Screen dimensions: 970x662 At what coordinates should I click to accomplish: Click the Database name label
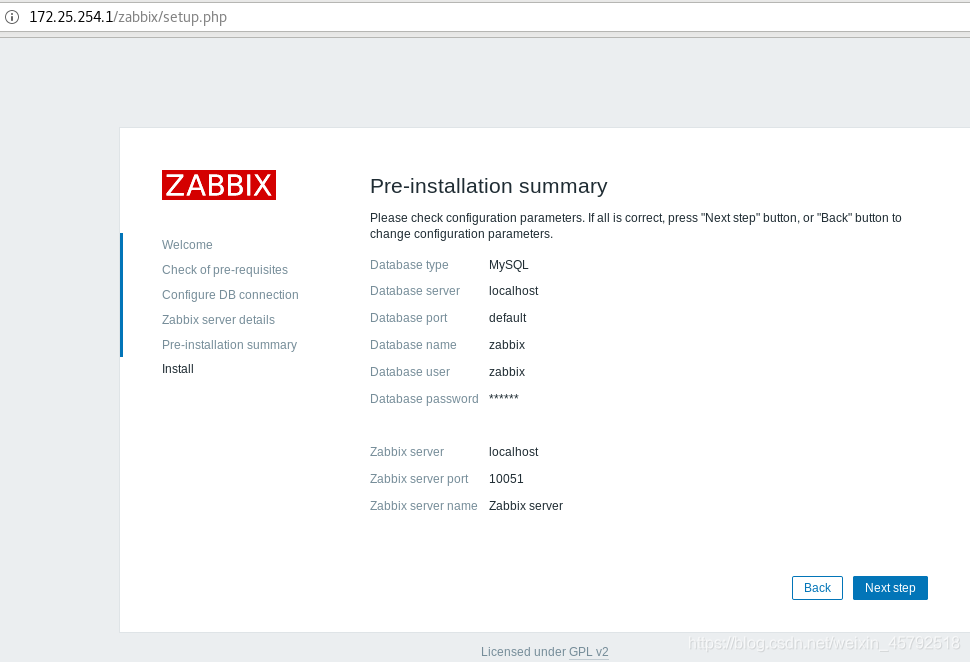413,345
